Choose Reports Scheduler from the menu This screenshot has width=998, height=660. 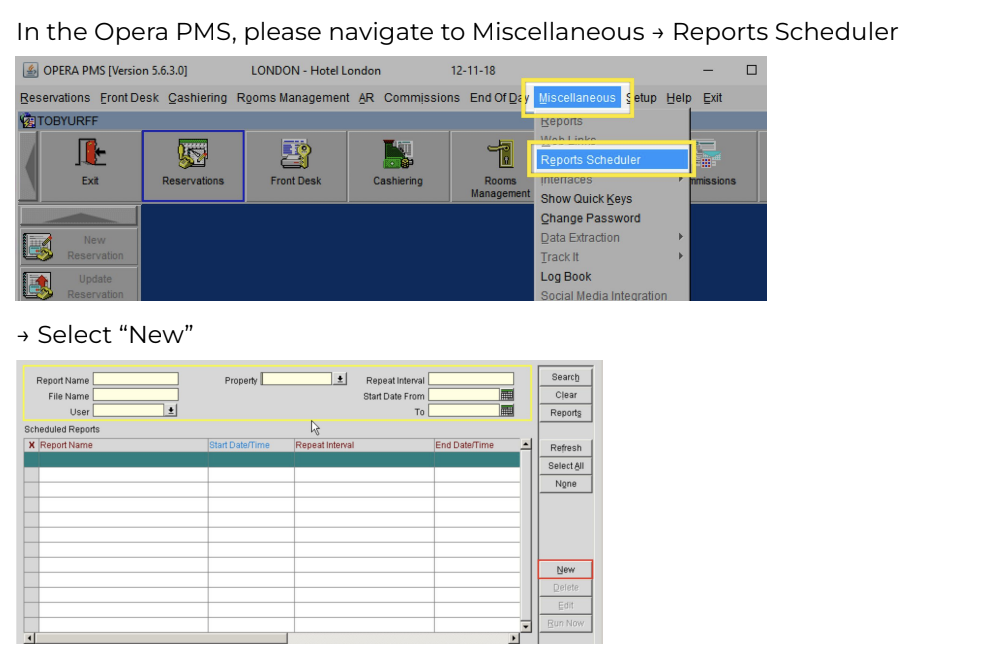coord(611,160)
